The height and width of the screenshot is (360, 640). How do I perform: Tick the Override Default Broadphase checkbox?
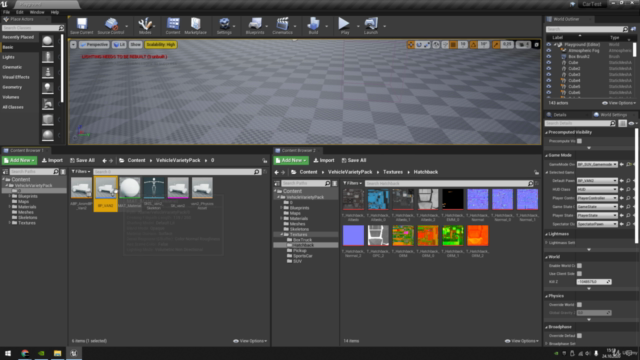click(x=579, y=336)
